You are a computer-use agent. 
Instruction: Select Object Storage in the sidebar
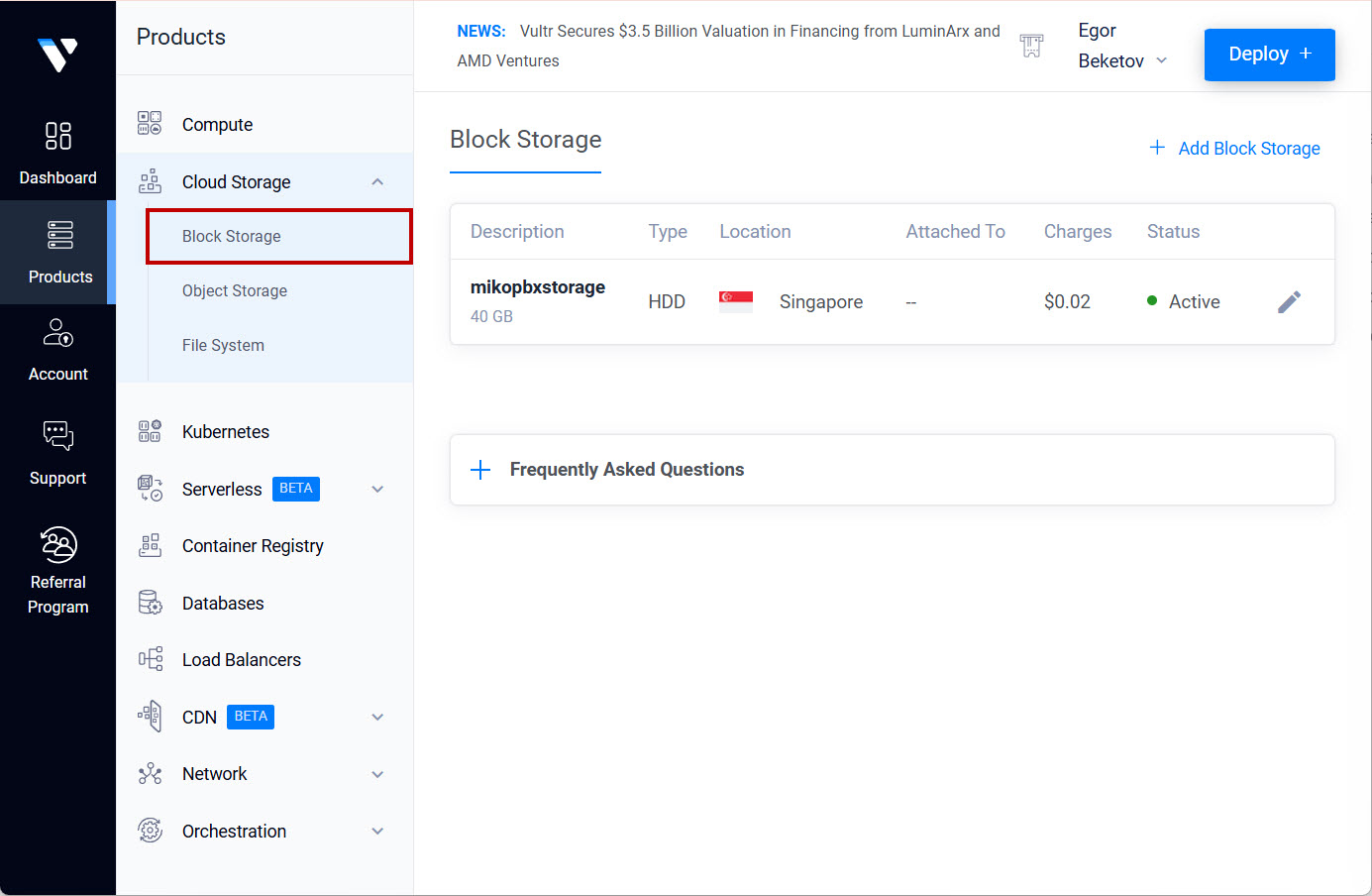point(235,291)
